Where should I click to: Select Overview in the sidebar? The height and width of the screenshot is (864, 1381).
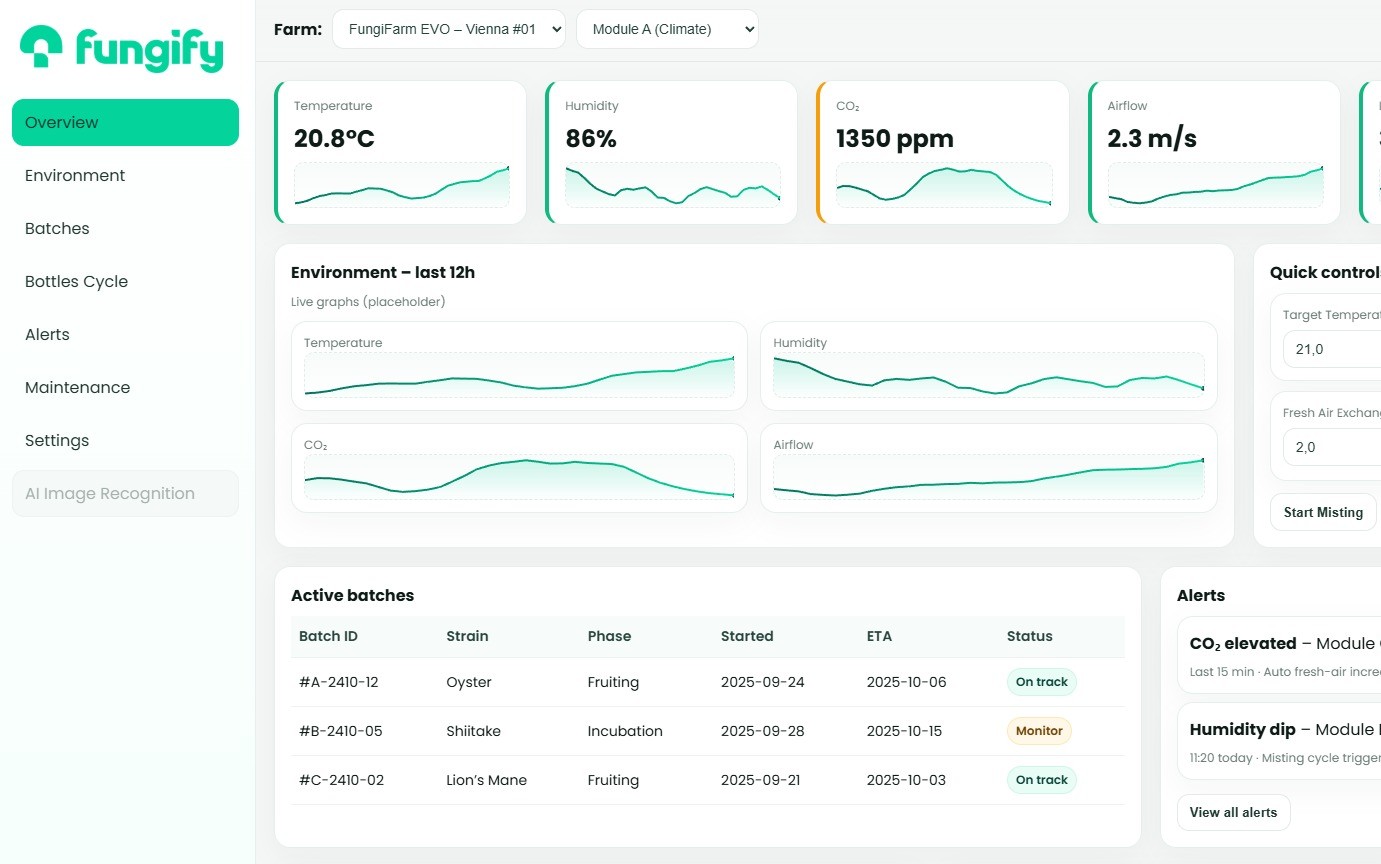(125, 122)
